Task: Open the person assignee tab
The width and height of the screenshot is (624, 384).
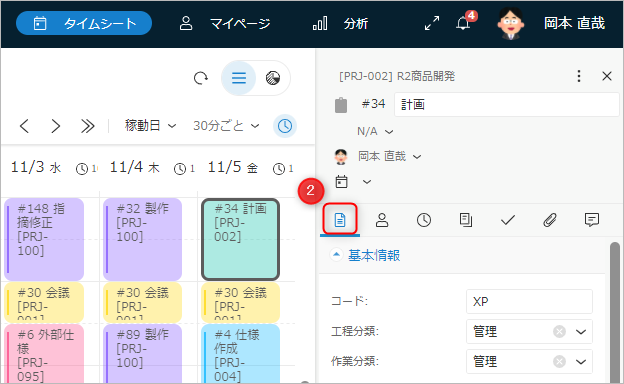Action: point(382,220)
